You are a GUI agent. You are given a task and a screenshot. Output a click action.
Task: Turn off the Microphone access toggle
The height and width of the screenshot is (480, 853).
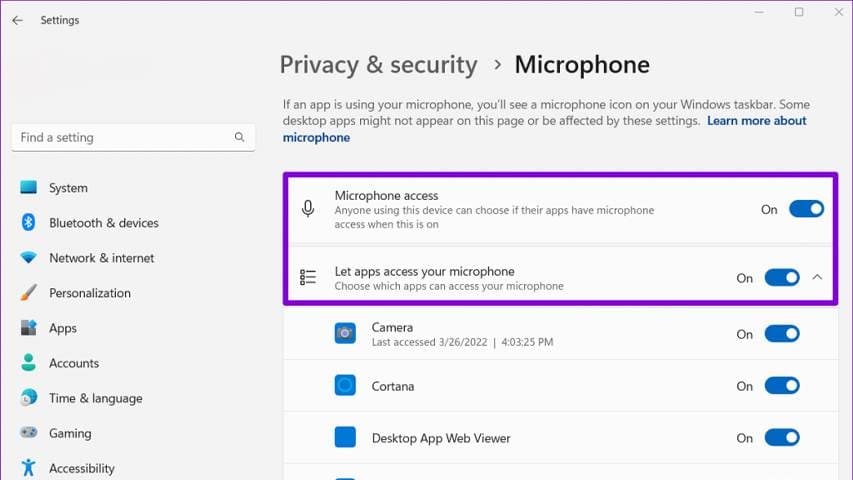point(806,209)
